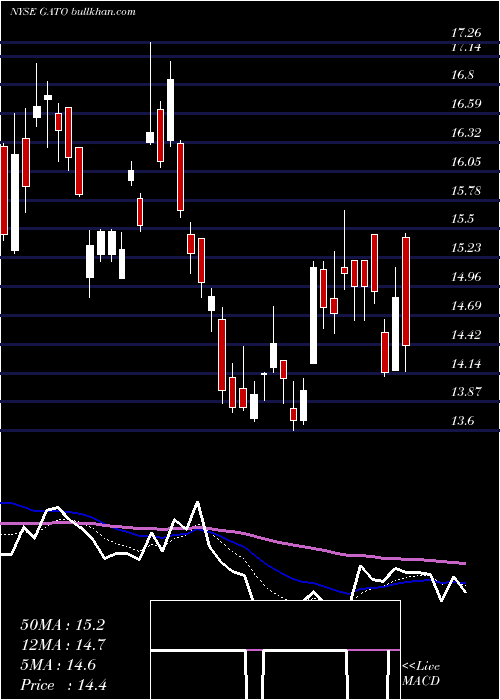Click the 16.59 price axis label
The height and width of the screenshot is (700, 500).
coord(466,104)
